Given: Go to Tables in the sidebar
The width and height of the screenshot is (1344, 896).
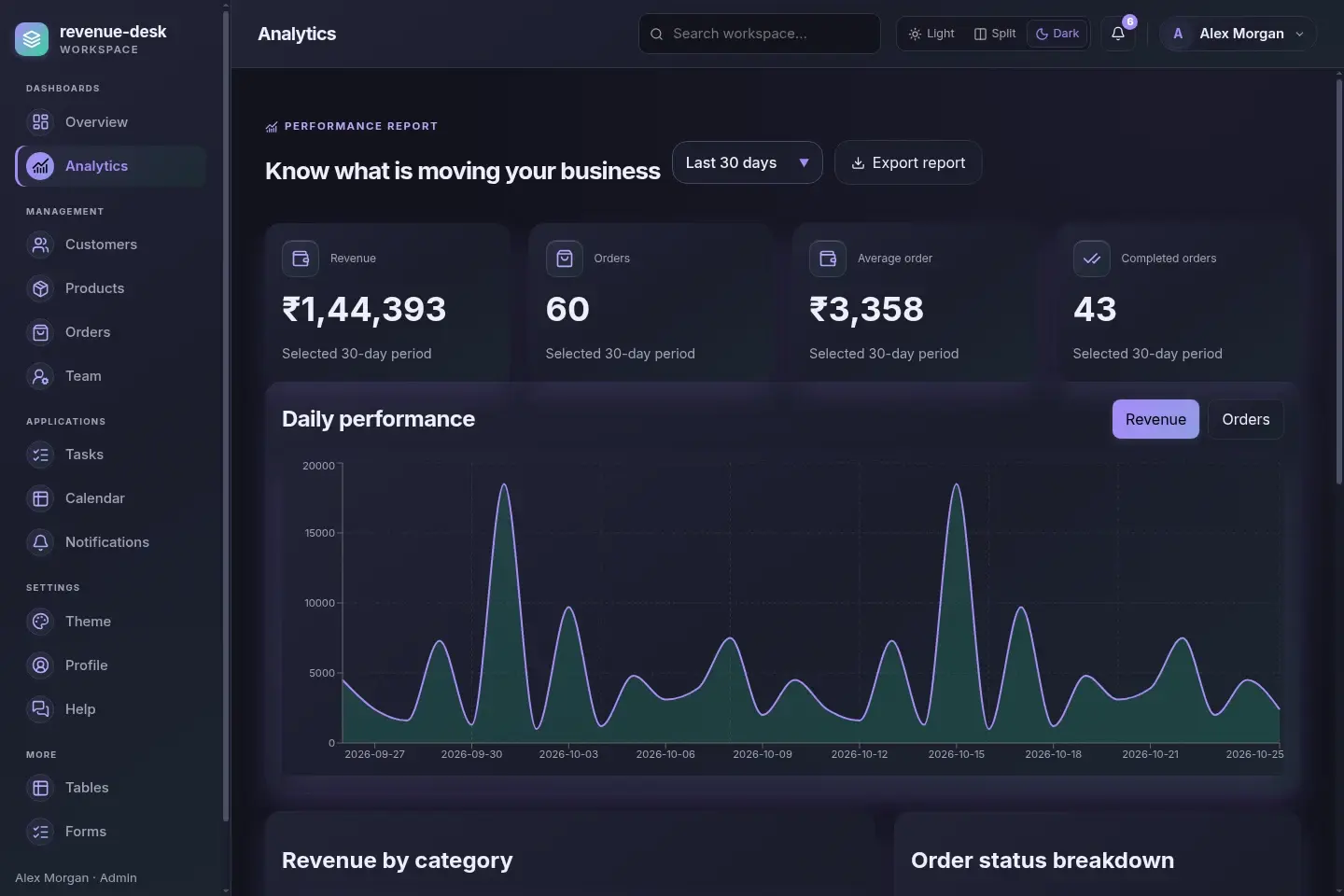Looking at the screenshot, I should click(110, 788).
